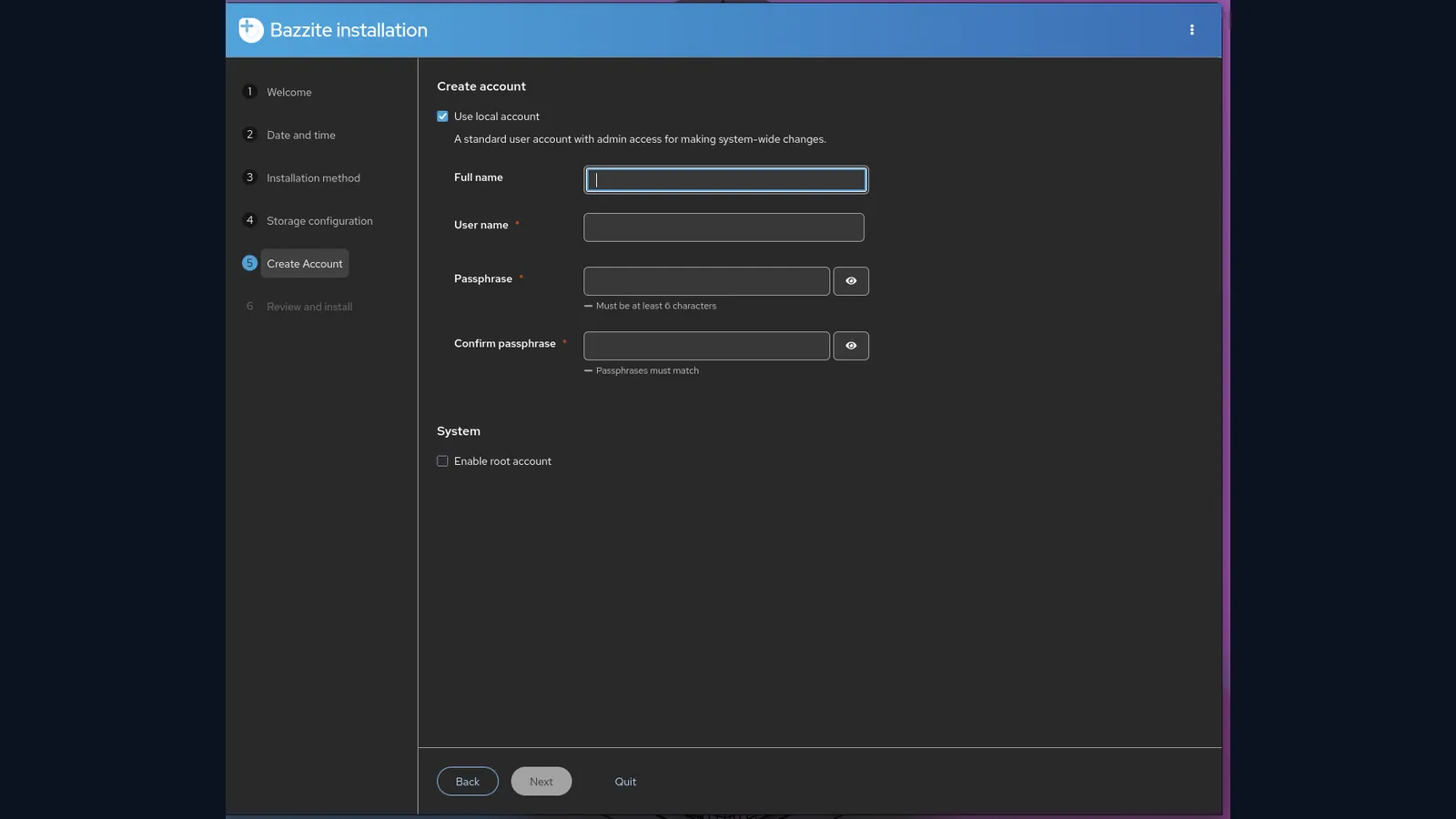Focus the Full name input field
This screenshot has height=819, width=1456.
click(726, 180)
